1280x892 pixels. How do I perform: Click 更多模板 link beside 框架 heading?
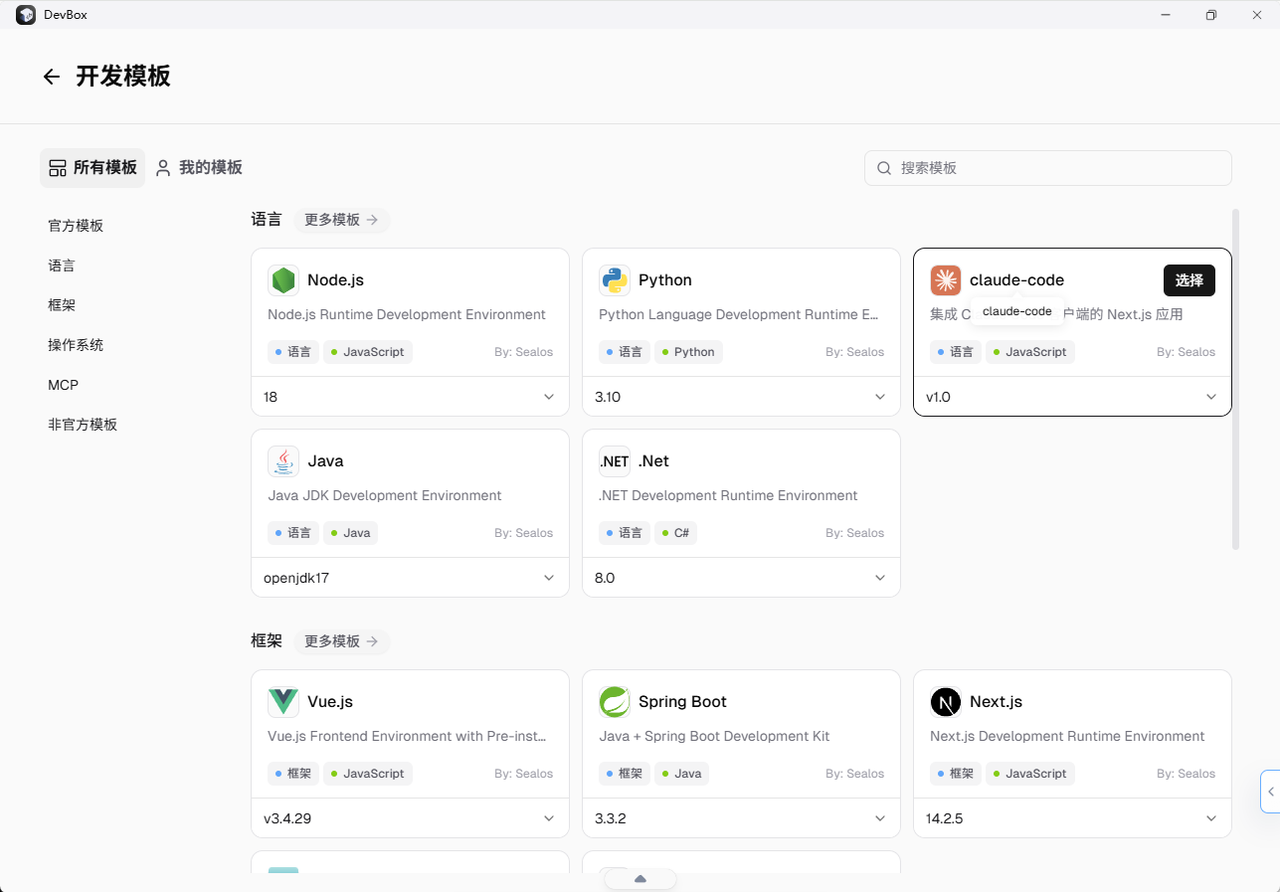point(341,641)
